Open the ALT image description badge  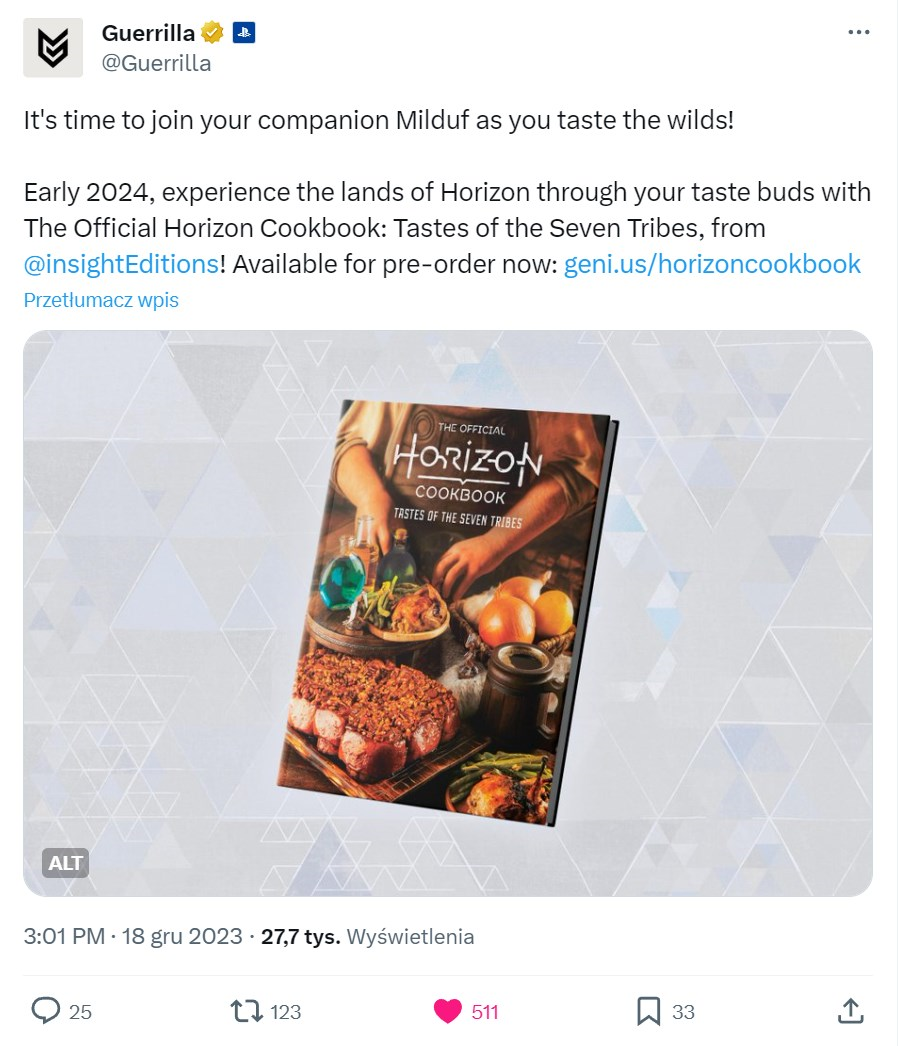[x=66, y=863]
